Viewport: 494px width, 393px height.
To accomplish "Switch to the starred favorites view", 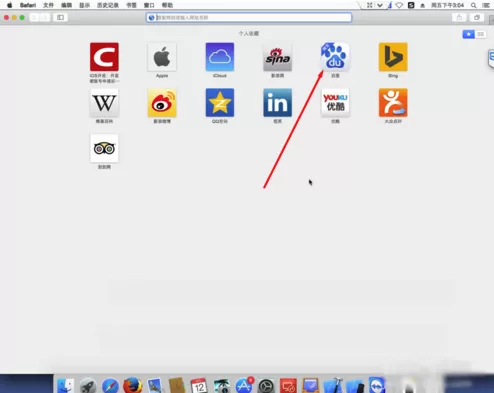I will [x=468, y=34].
